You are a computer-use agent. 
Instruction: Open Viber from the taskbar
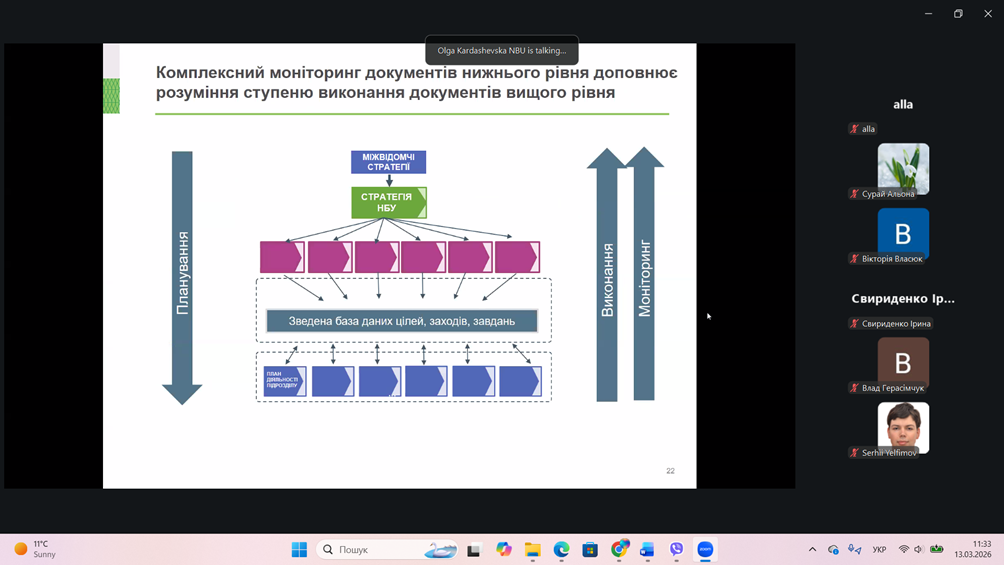[677, 549]
